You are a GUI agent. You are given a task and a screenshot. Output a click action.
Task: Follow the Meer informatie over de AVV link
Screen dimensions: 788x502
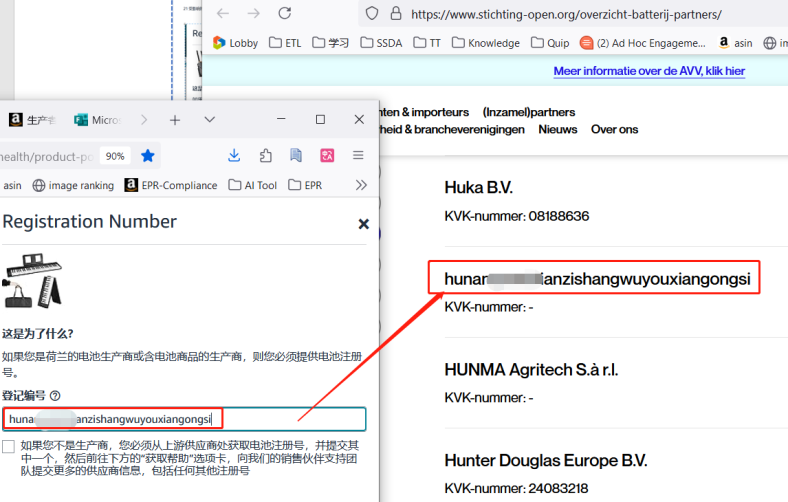point(649,71)
